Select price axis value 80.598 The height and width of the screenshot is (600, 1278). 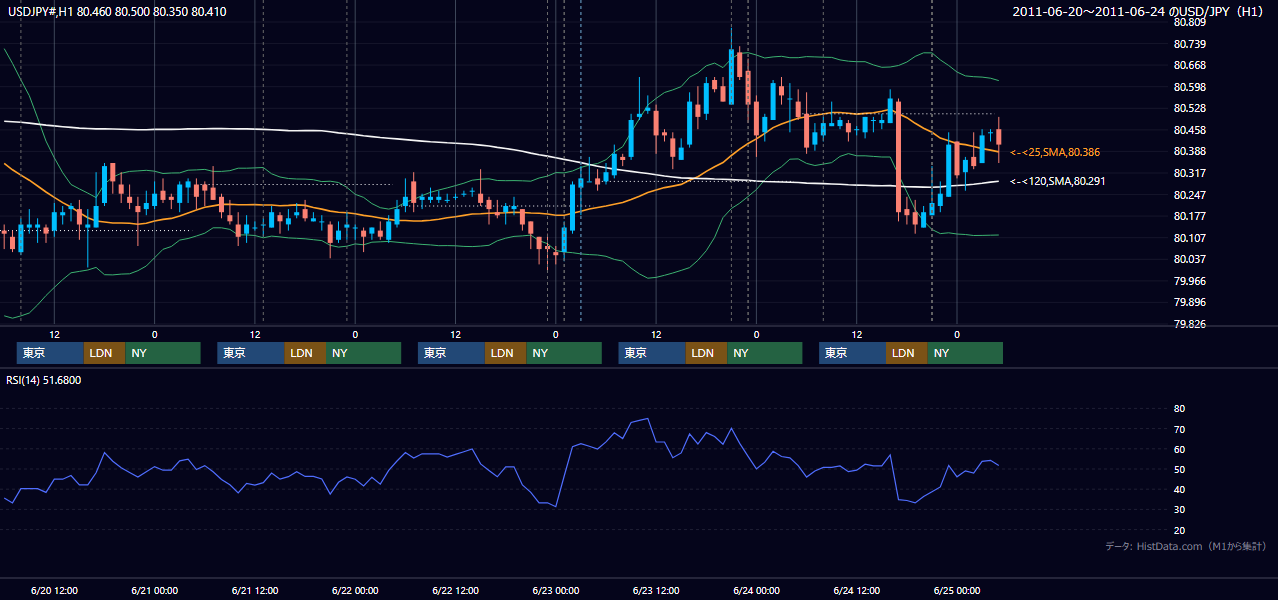coord(1189,87)
